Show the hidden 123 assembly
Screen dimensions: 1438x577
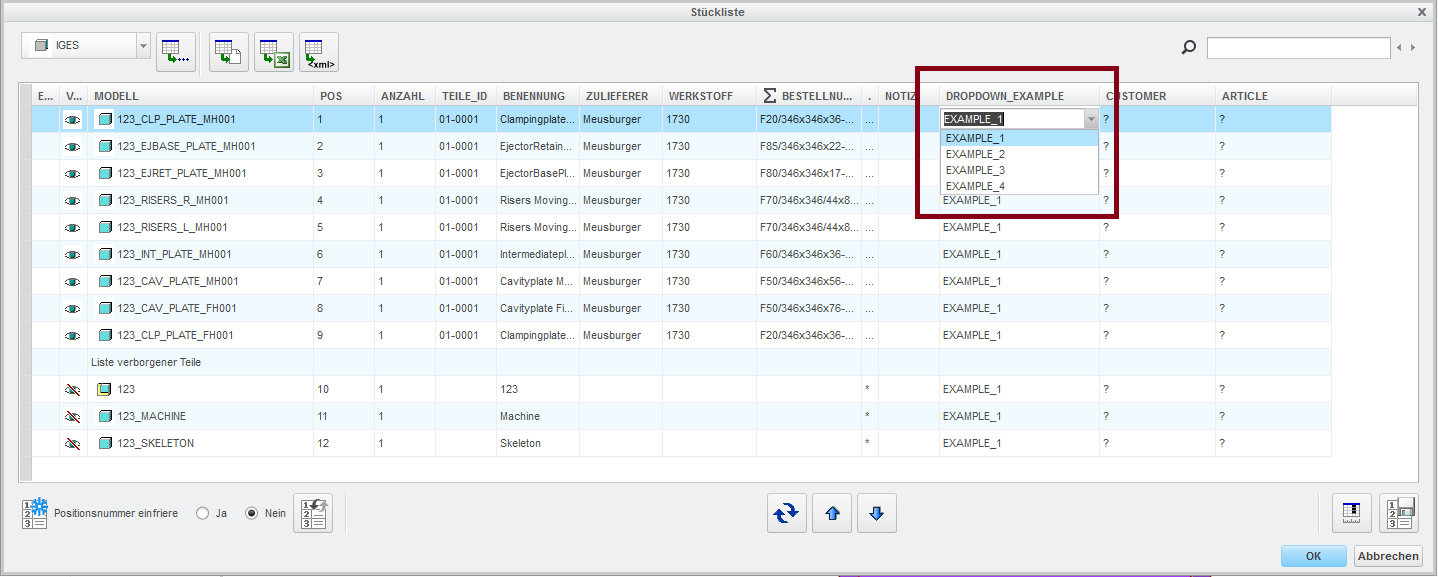pos(72,389)
